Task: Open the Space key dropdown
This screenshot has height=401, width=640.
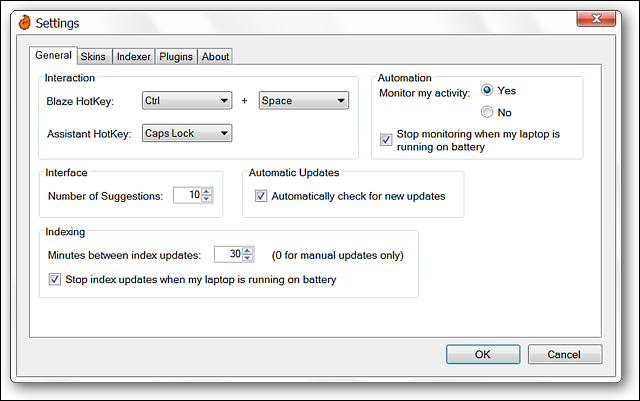Action: [x=304, y=100]
